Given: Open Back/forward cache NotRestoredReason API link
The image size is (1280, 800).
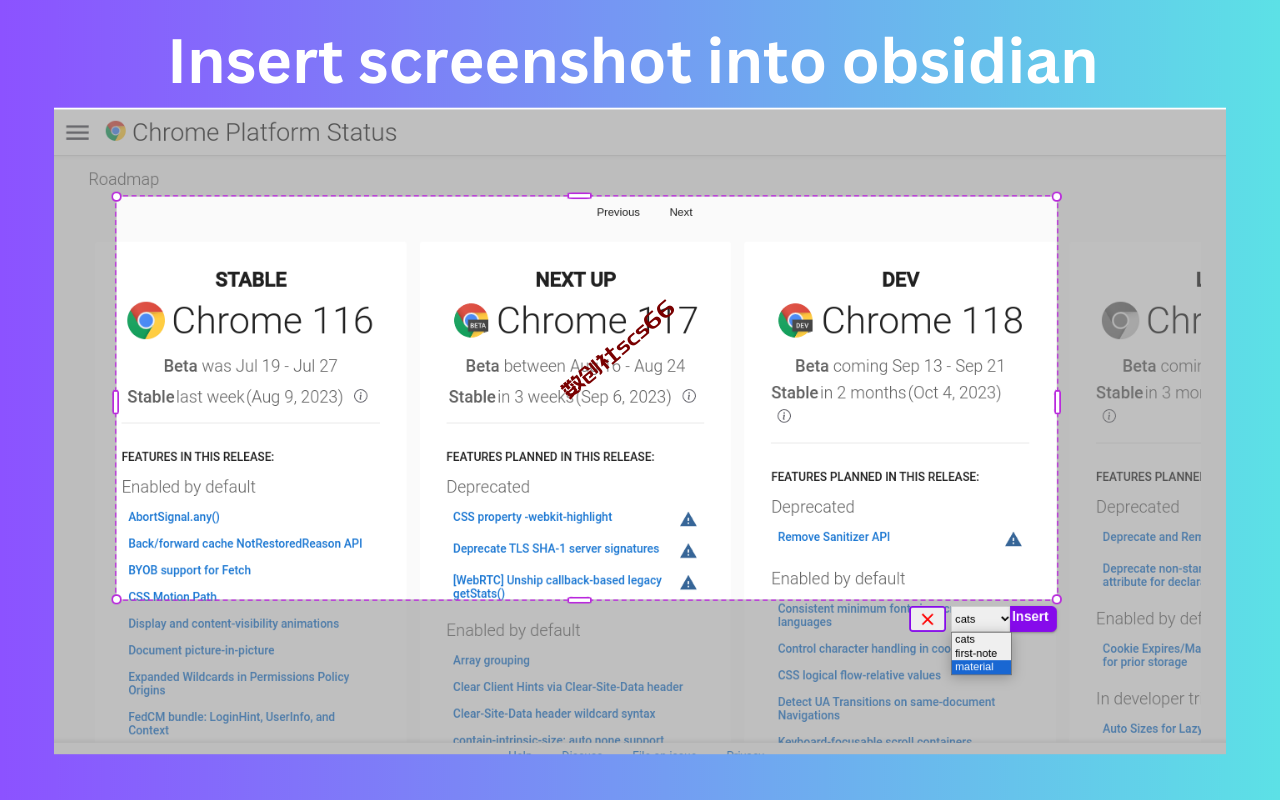Looking at the screenshot, I should coord(245,544).
